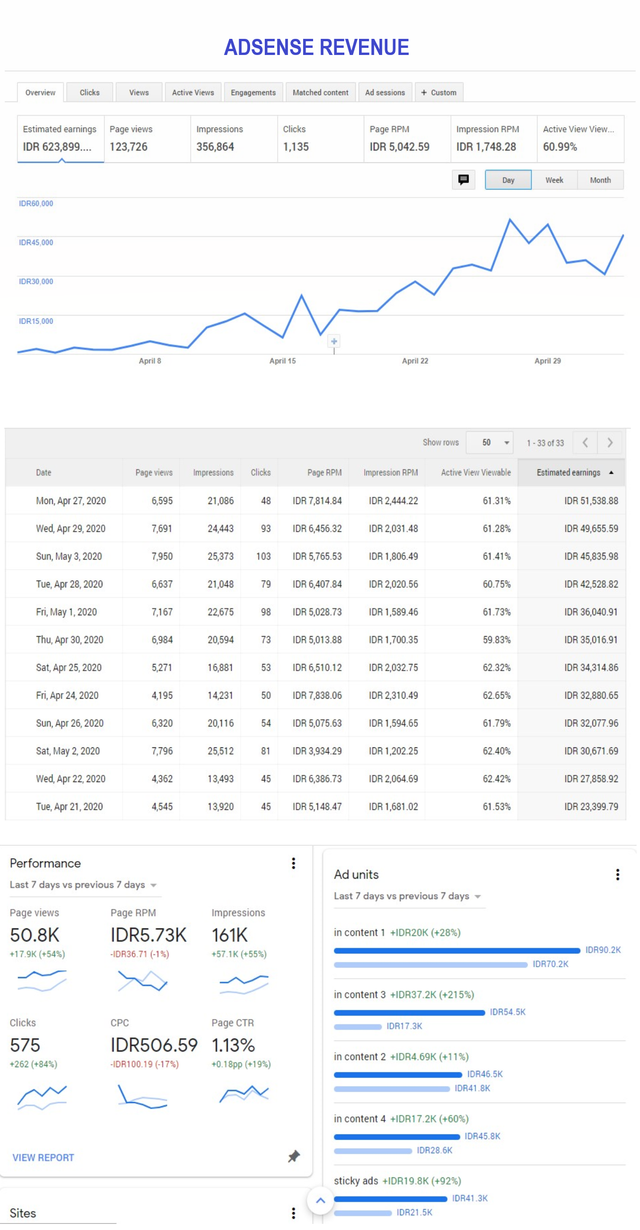Open the Active Views tab
Screen dimensions: 640x1230
tap(193, 92)
